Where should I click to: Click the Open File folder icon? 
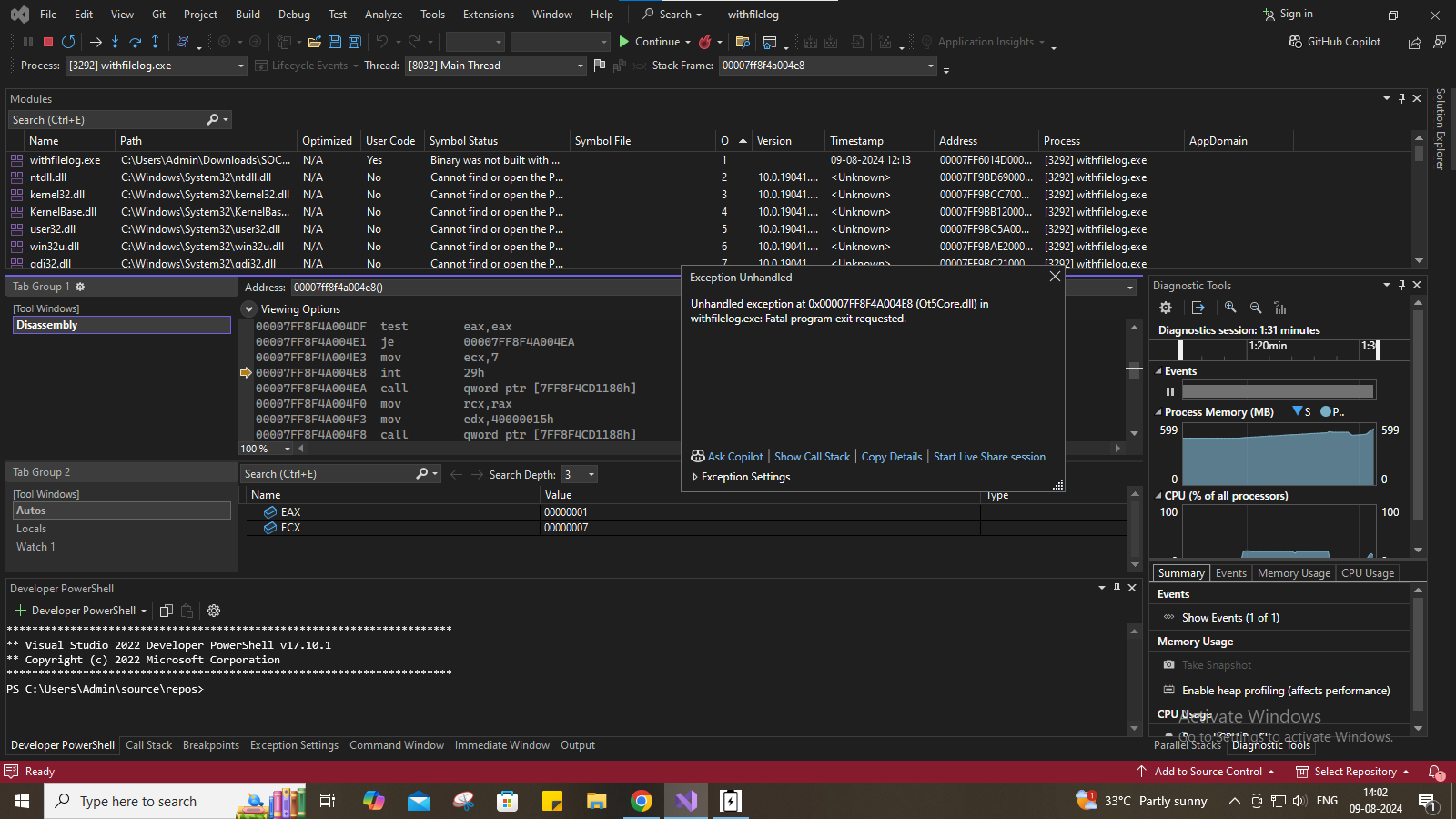click(x=314, y=42)
